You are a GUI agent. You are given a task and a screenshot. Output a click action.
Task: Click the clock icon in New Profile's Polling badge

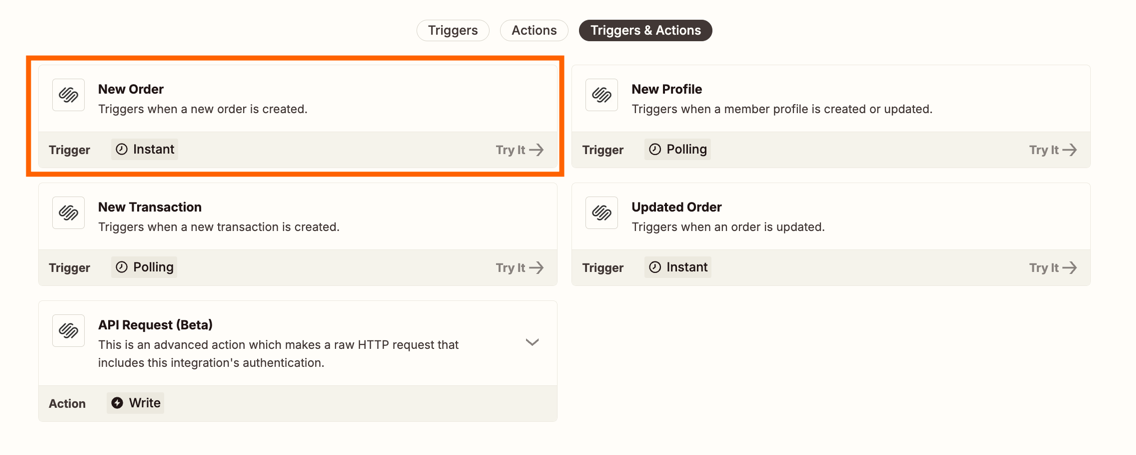pyautogui.click(x=655, y=149)
